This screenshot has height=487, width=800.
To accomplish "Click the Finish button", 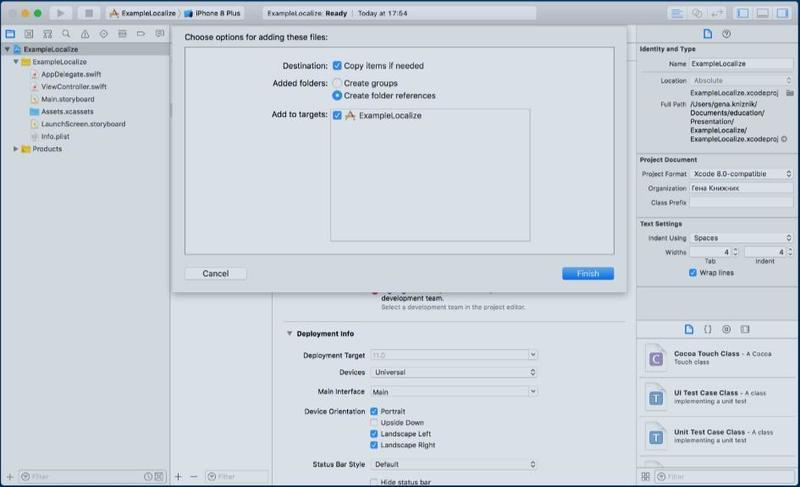I will click(x=587, y=273).
